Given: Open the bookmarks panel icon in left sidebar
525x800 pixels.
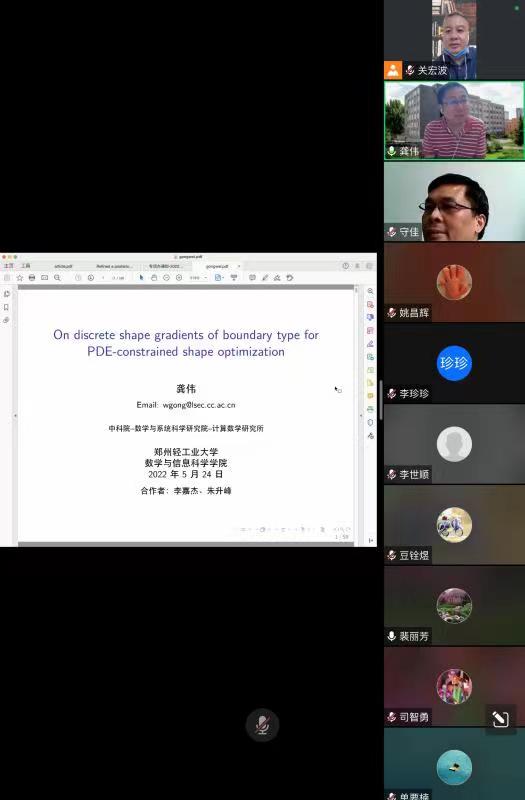Looking at the screenshot, I should click(6, 307).
